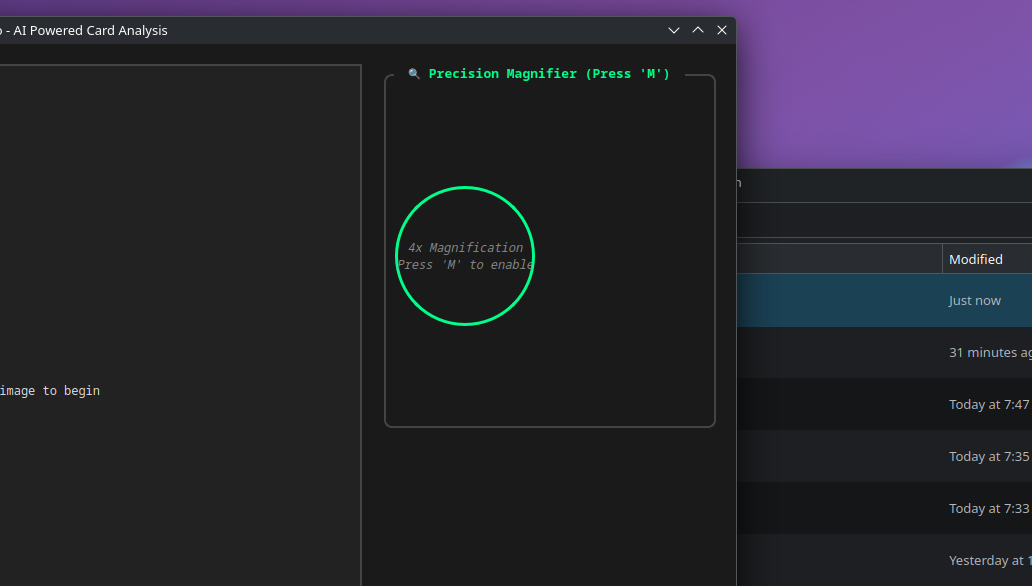Close the AI Powered Card Analysis window
Screen dimensions: 1032x586
pyautogui.click(x=722, y=30)
